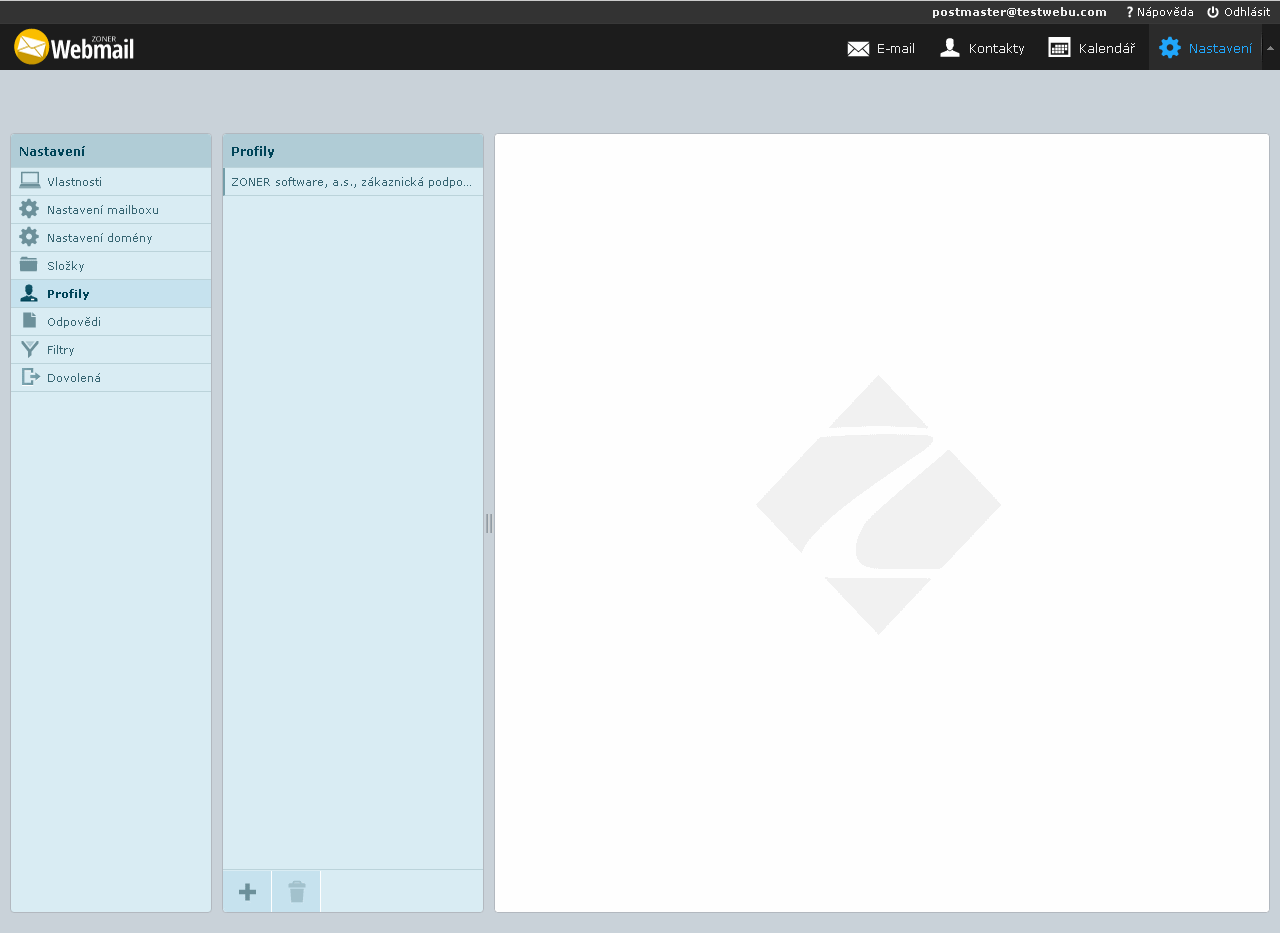Open Dovolená vacation settings
Viewport: 1280px width, 933px height.
(x=73, y=378)
